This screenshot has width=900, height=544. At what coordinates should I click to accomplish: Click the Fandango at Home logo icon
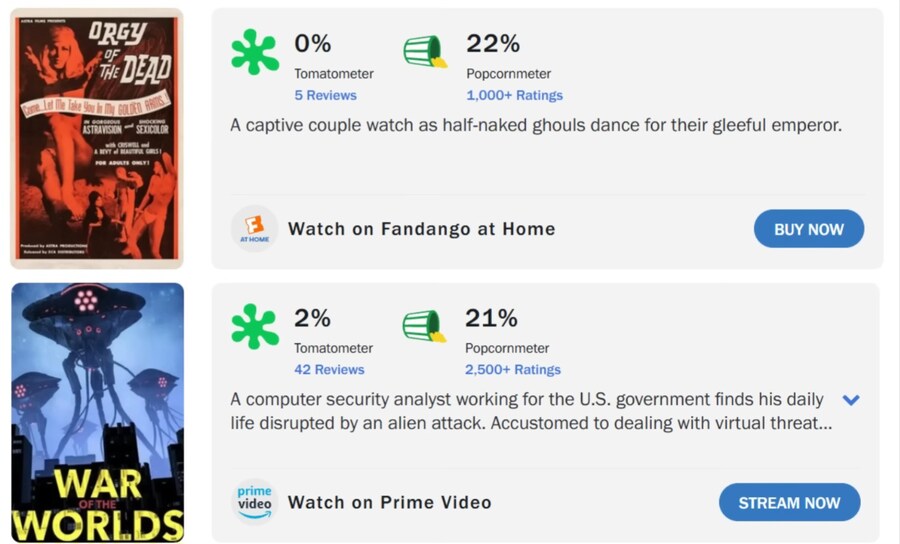[254, 228]
